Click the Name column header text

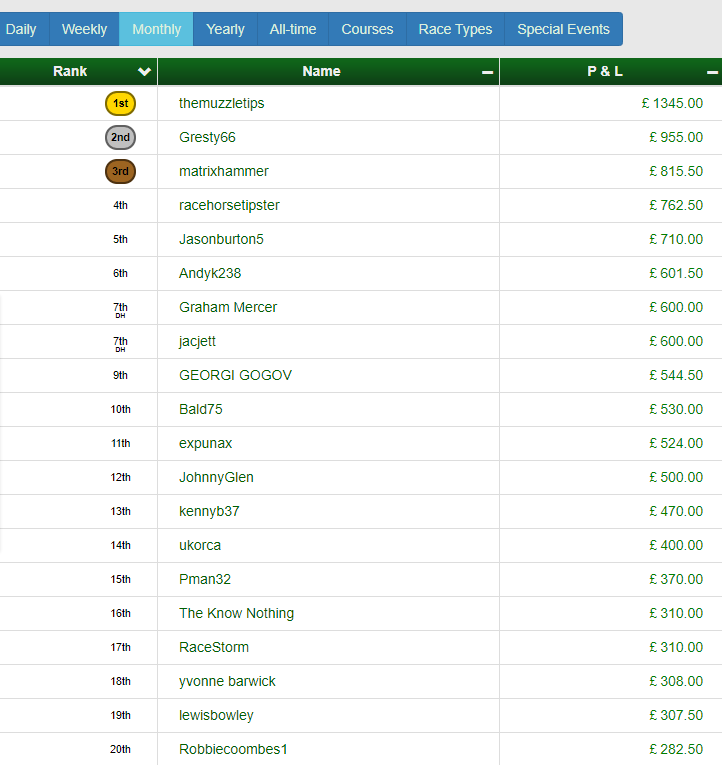point(321,71)
